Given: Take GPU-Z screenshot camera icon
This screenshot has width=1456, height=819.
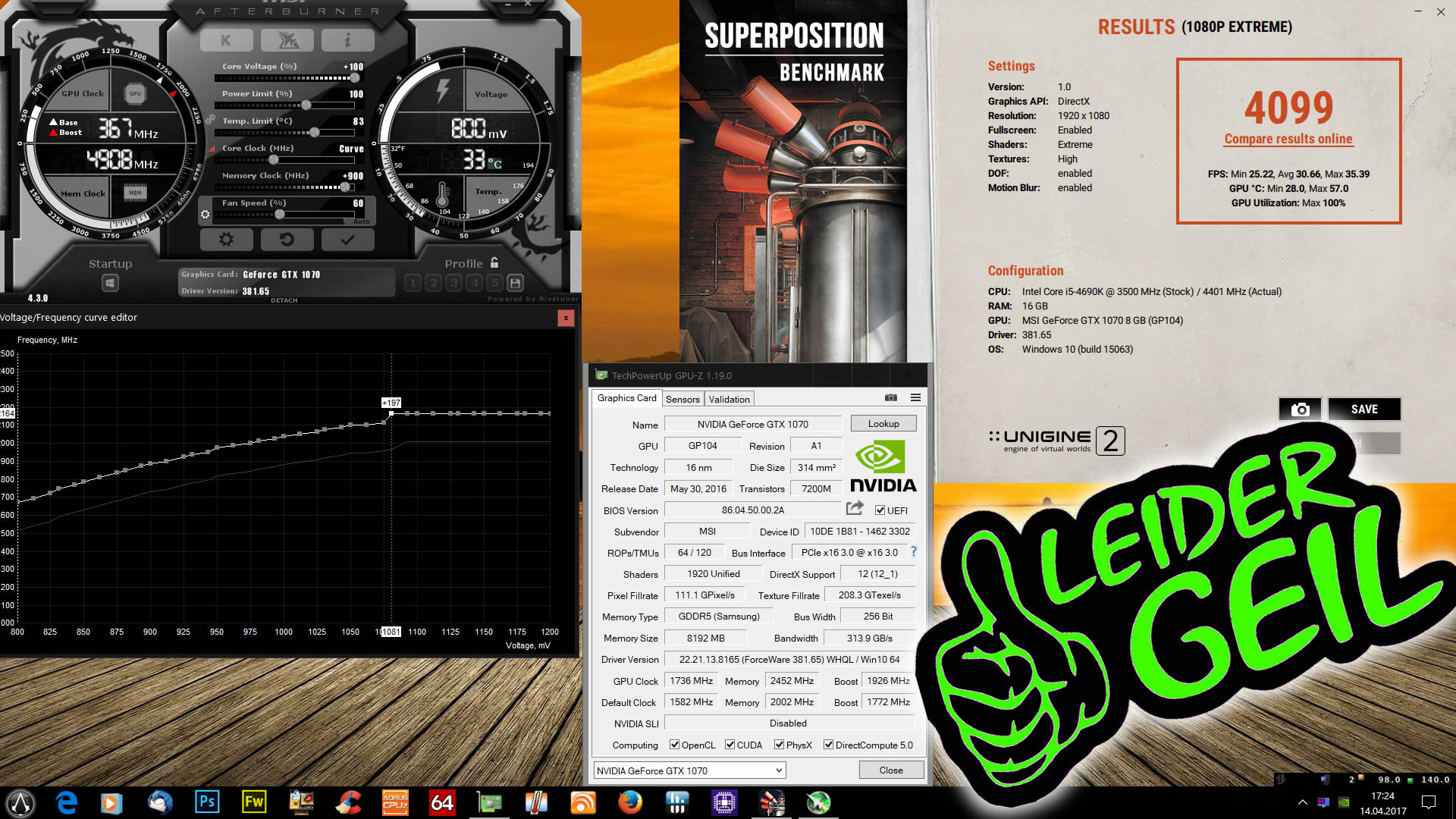Looking at the screenshot, I should click(891, 397).
